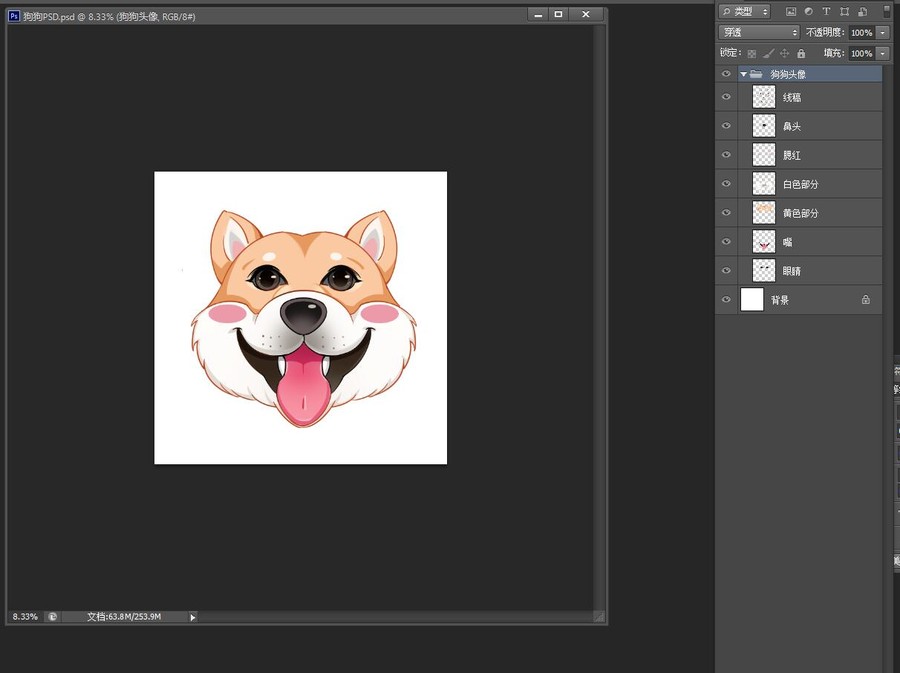Lock layer position with move icon
900x673 pixels.
(x=785, y=53)
